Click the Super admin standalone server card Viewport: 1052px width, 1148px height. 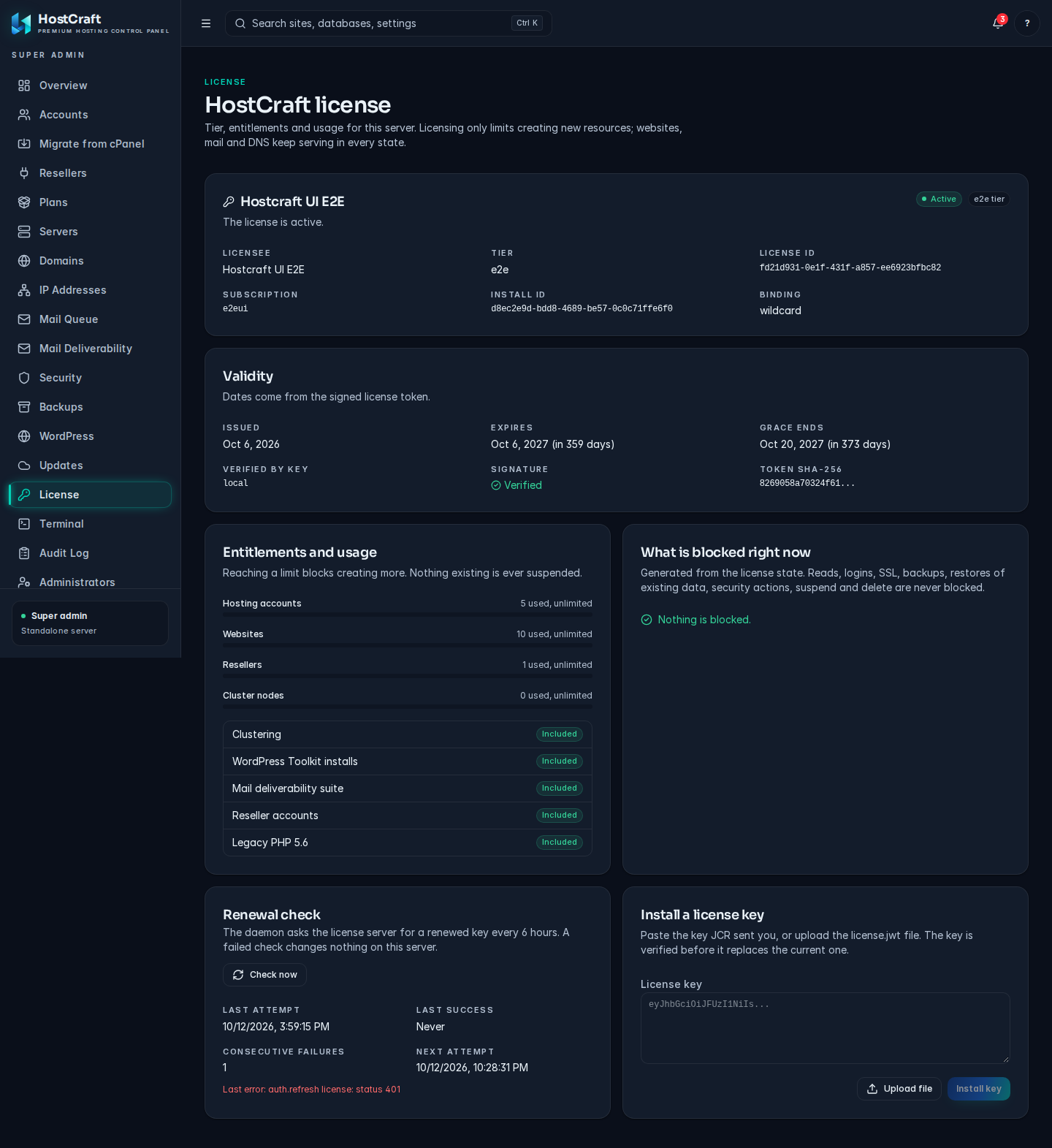90,623
